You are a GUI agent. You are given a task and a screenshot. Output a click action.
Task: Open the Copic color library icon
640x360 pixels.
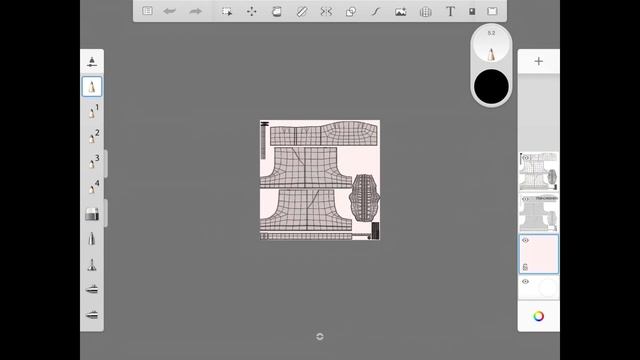(472, 11)
